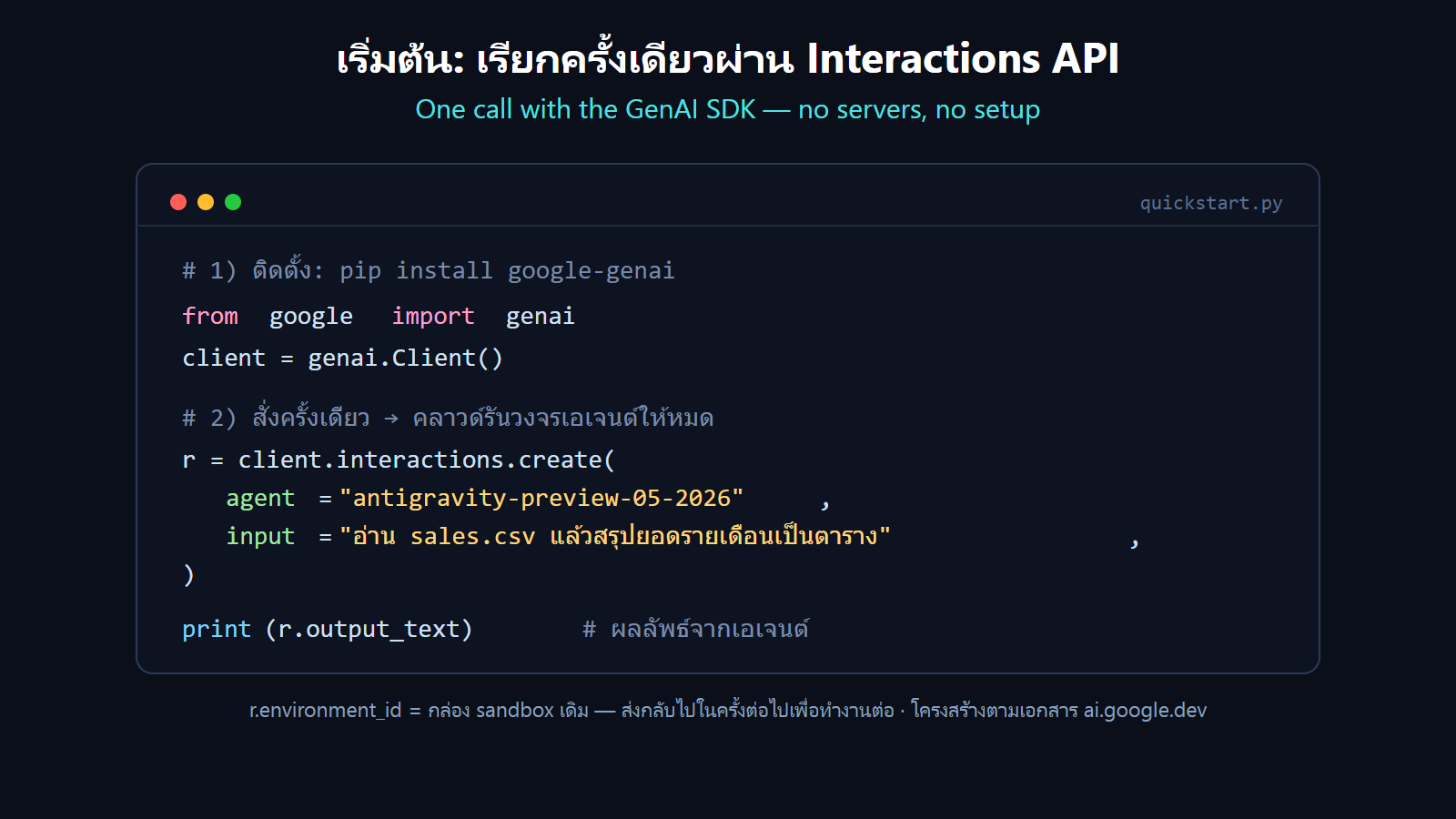Click the green 'agent' parameter name
The width and height of the screenshot is (1456, 819).
click(260, 499)
